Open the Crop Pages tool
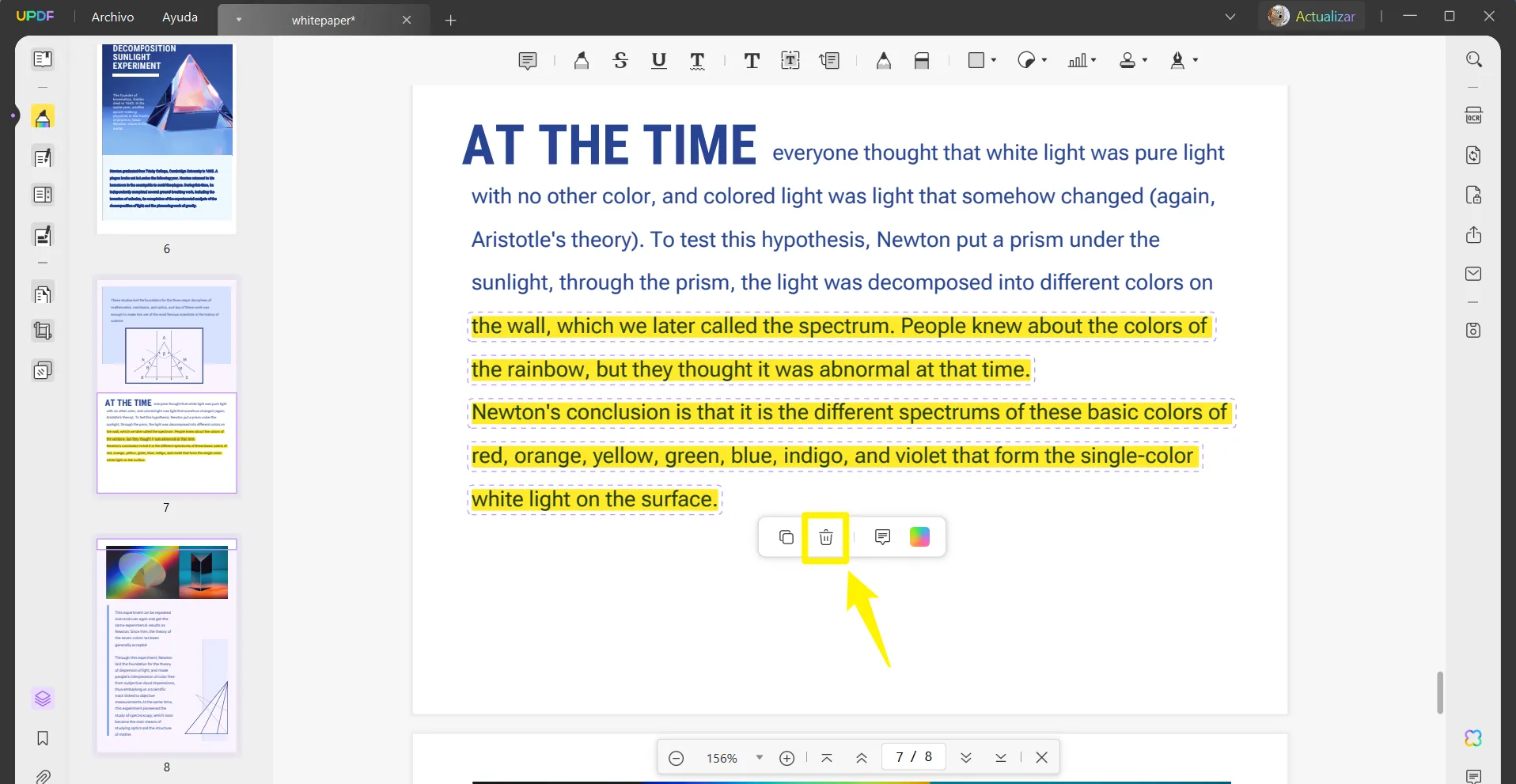Screen dimensions: 1516x784 pos(43,331)
